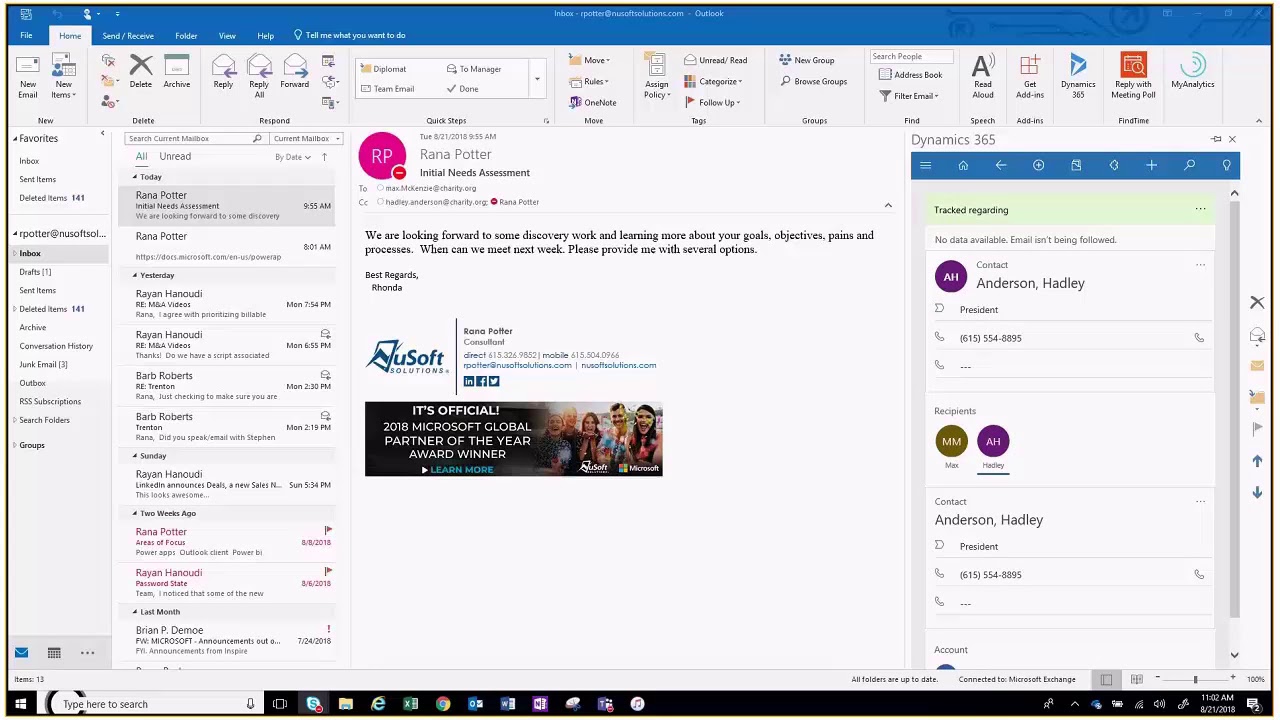Select Max recipient avatar
Screen dimensions: 1280x720
tap(951, 441)
